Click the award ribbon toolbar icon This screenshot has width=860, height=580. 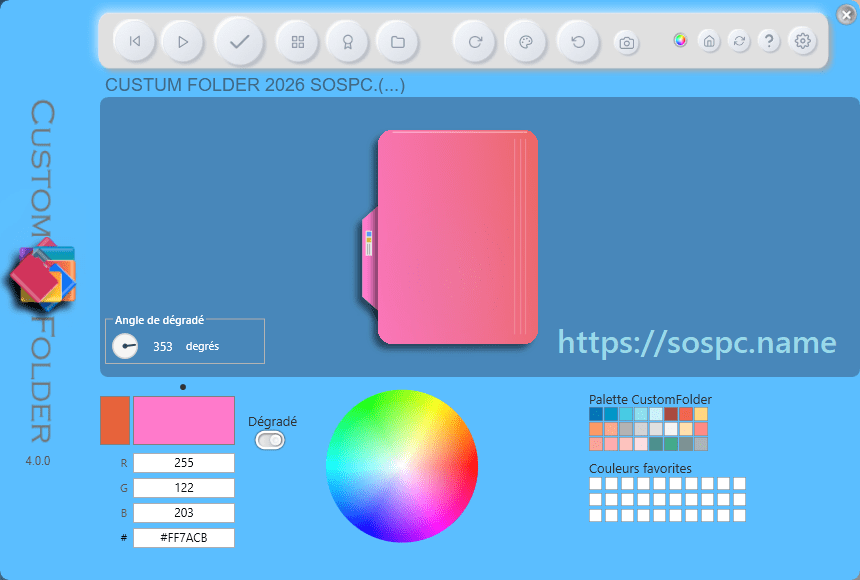coord(348,42)
